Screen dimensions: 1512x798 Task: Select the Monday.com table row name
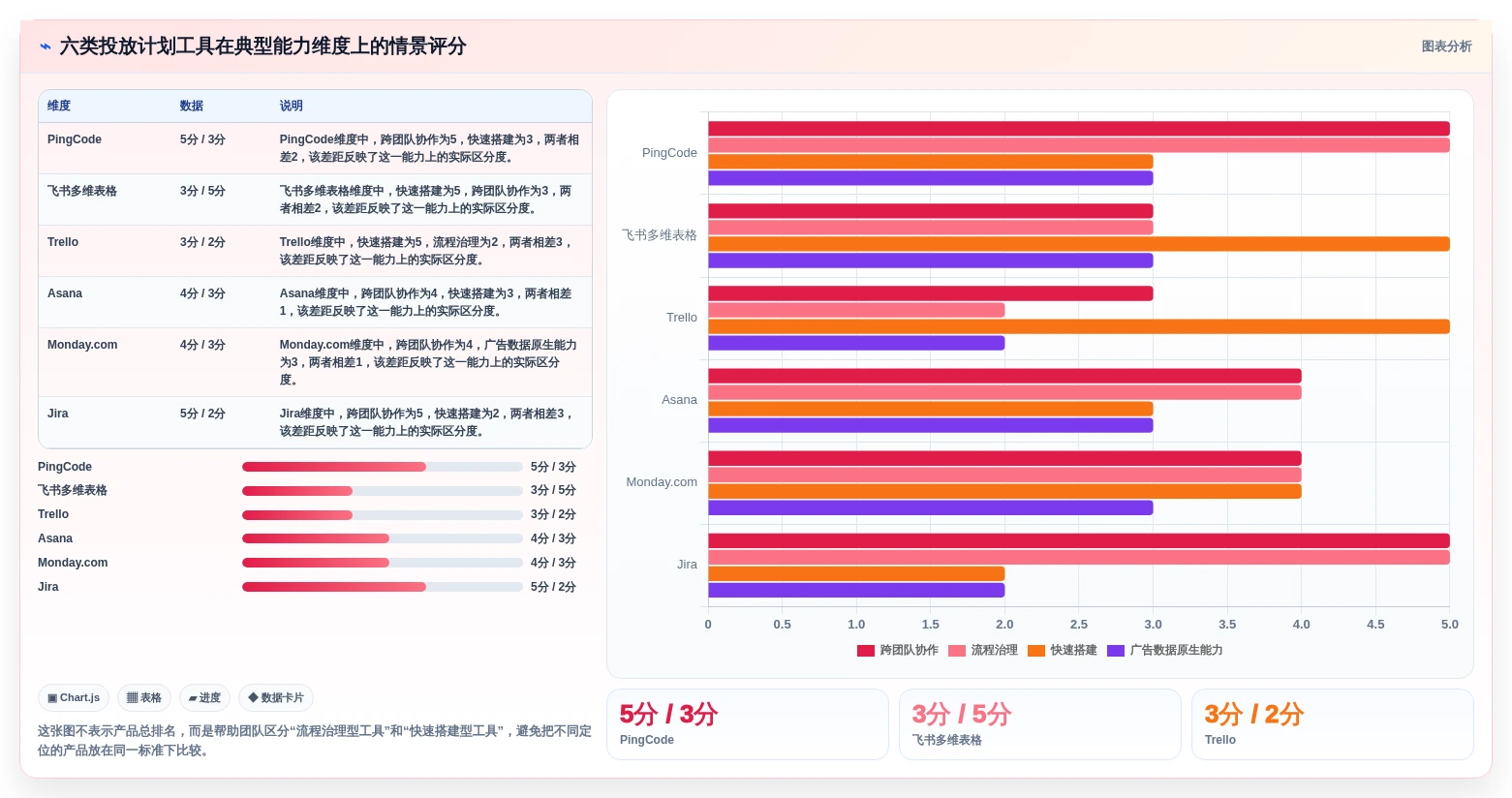tap(82, 345)
